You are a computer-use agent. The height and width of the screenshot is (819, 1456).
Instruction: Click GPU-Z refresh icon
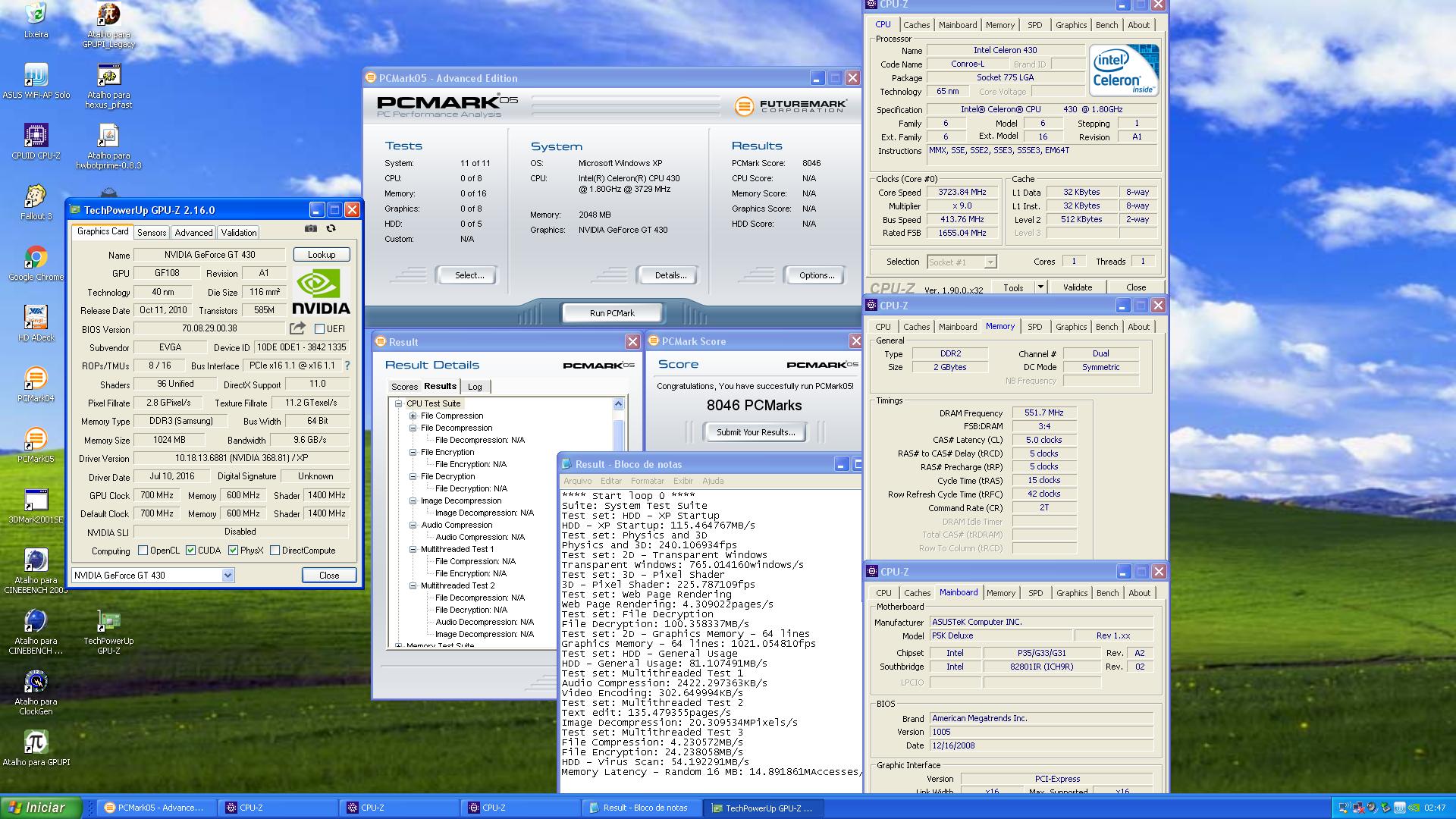[x=331, y=228]
